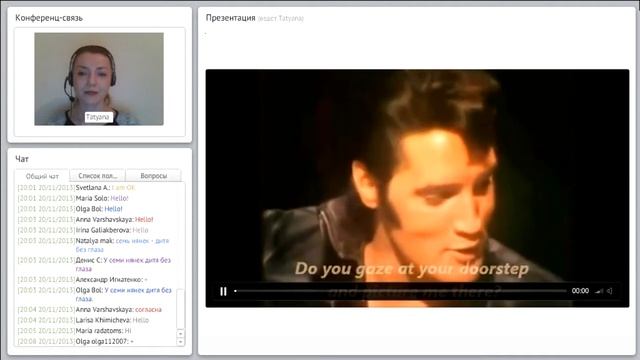Select Irina Galiakberova's chat message
This screenshot has height=360, width=640.
tap(83, 230)
